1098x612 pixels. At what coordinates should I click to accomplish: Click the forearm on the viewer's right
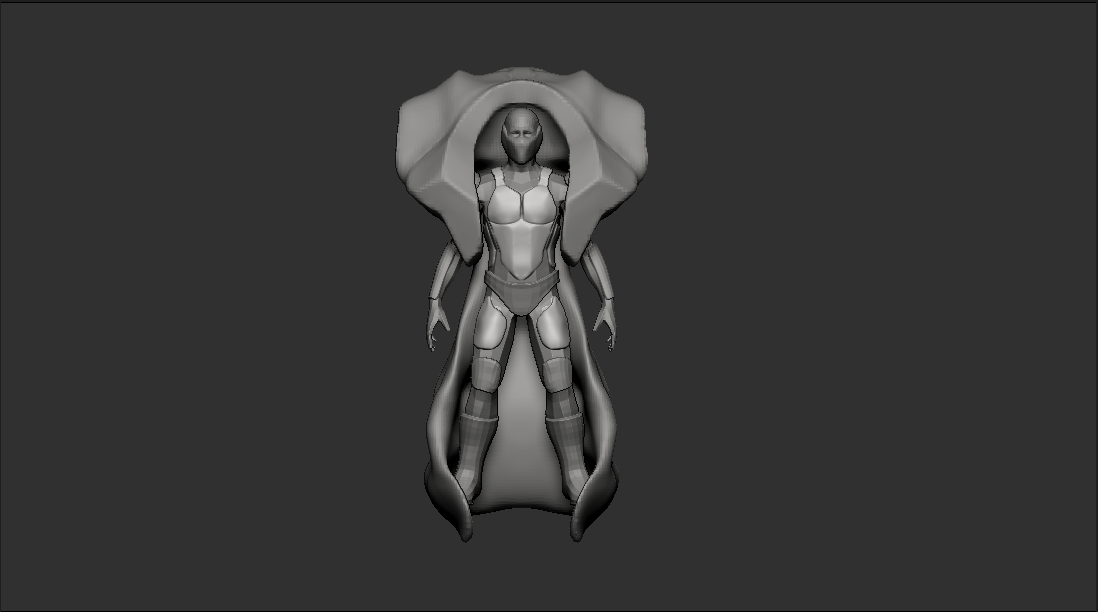(598, 280)
